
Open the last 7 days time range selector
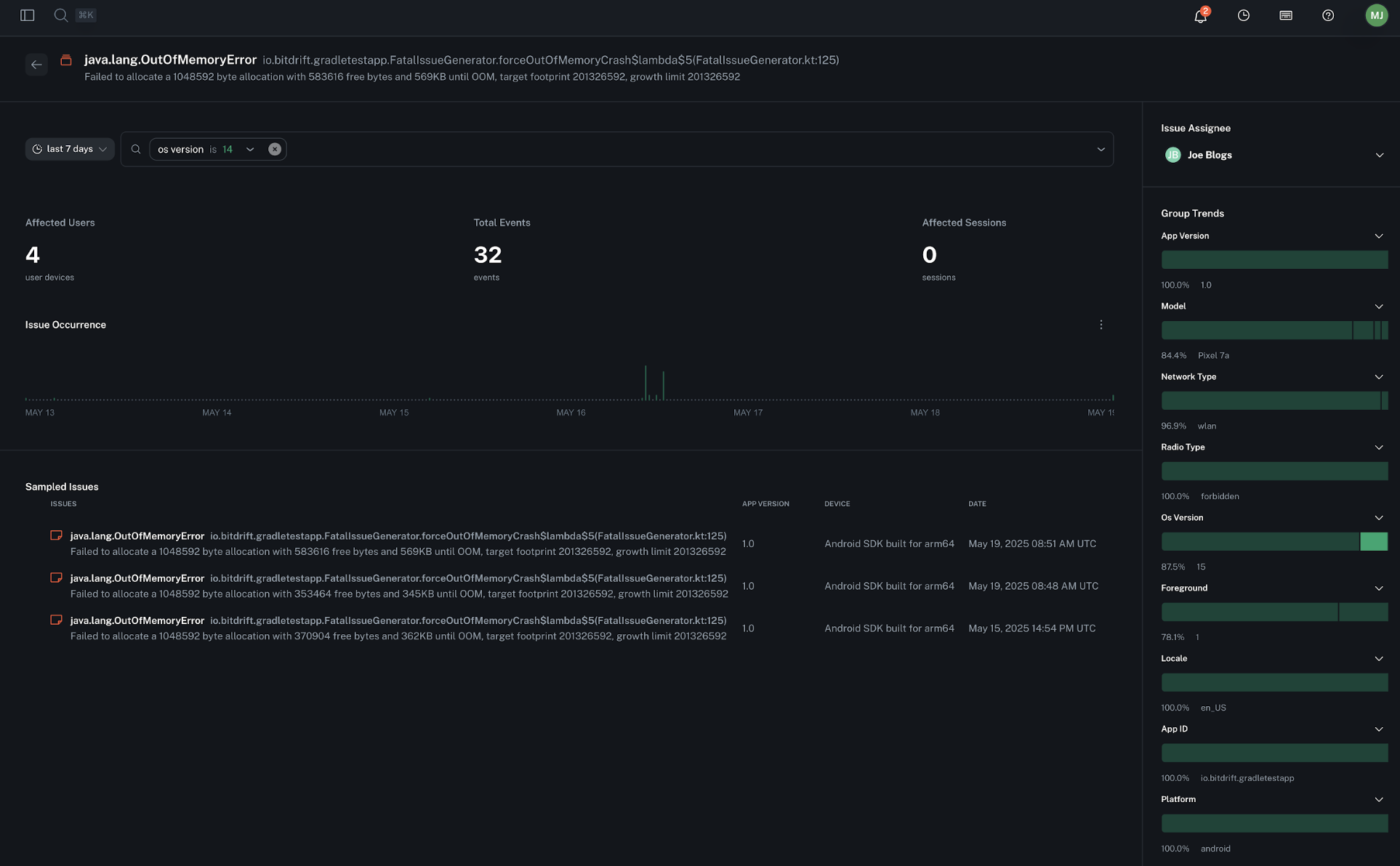69,149
